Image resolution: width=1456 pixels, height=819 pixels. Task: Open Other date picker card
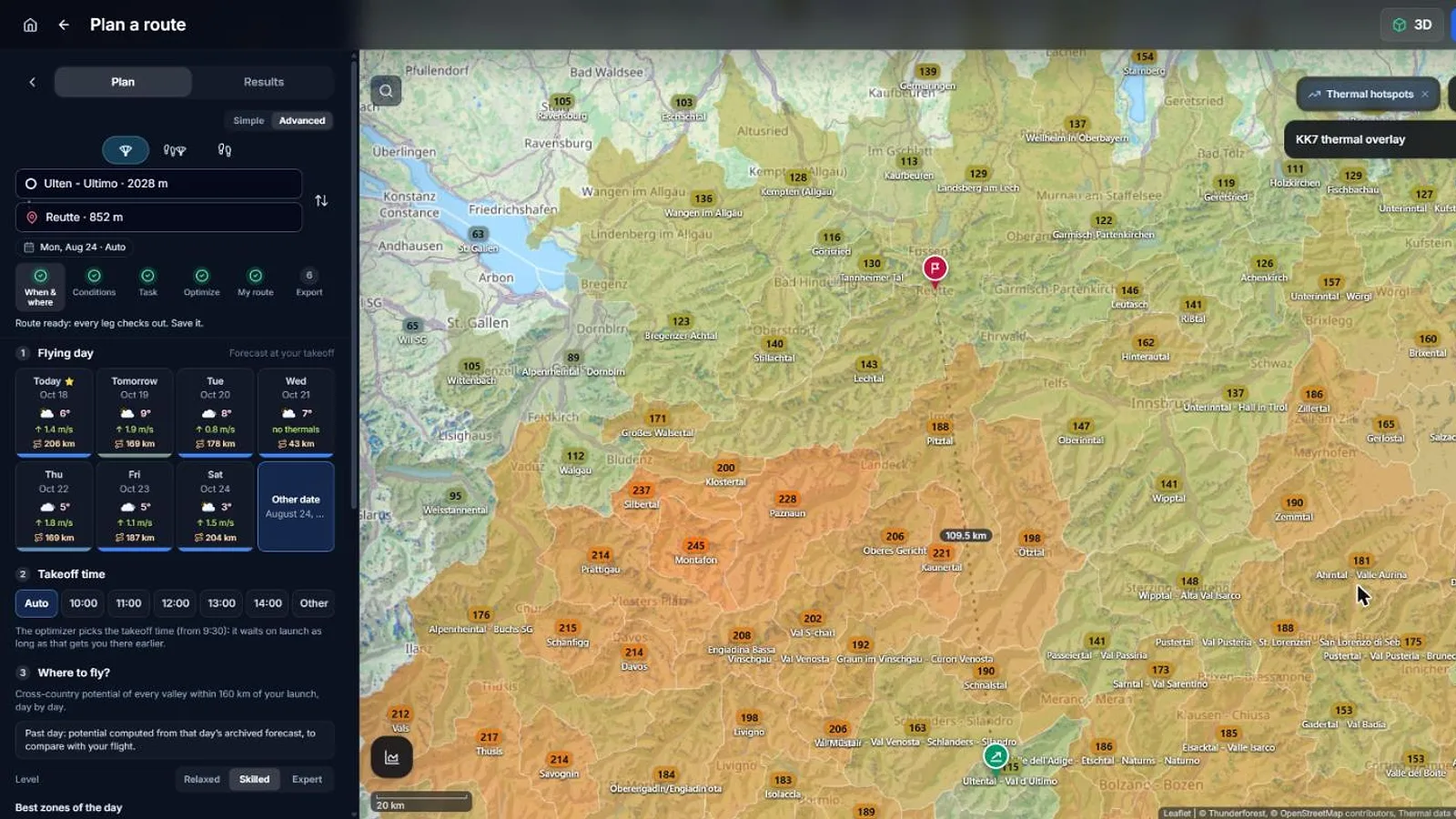pos(296,506)
